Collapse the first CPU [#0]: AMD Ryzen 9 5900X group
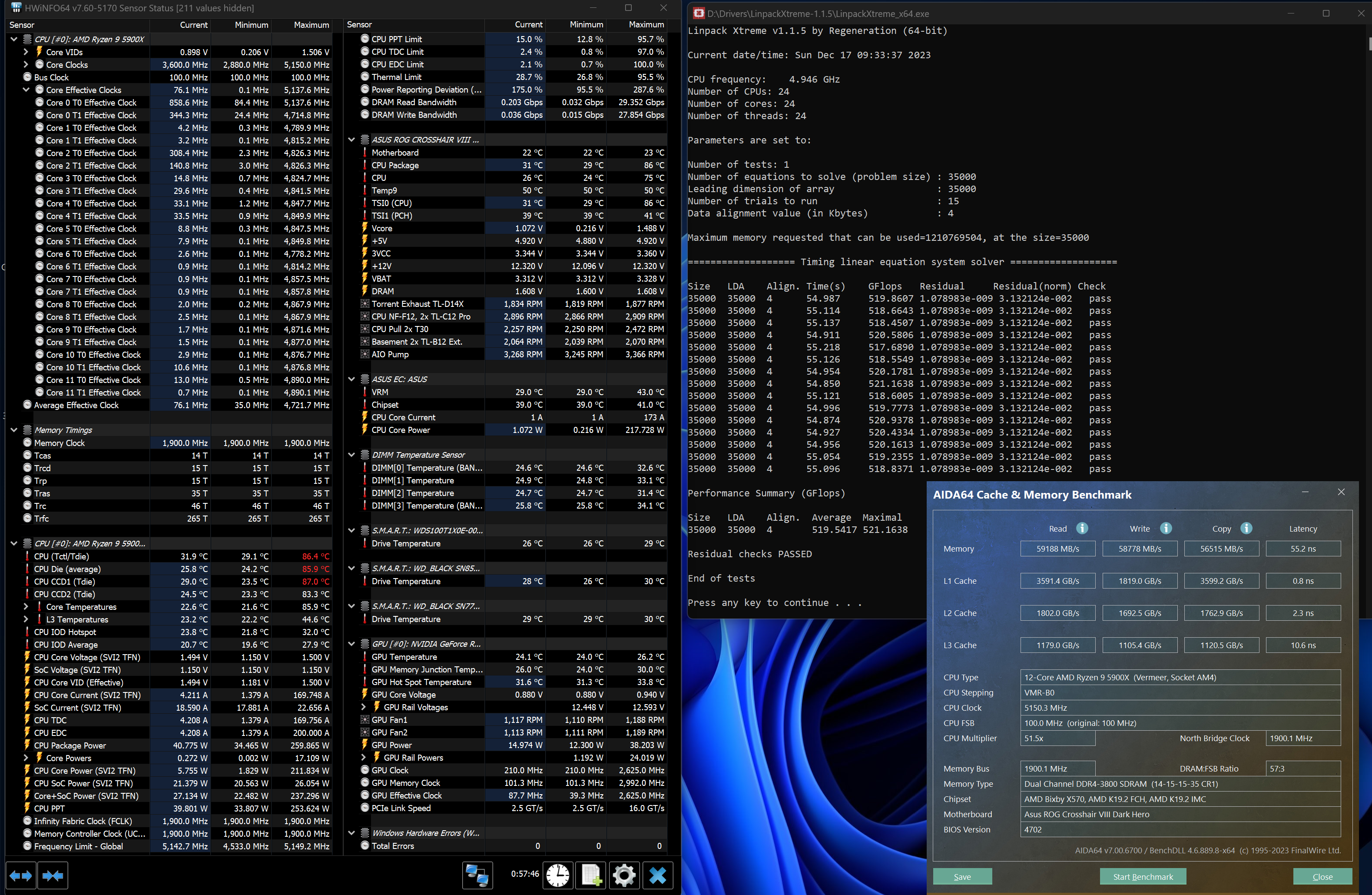The height and width of the screenshot is (895, 1372). point(14,39)
